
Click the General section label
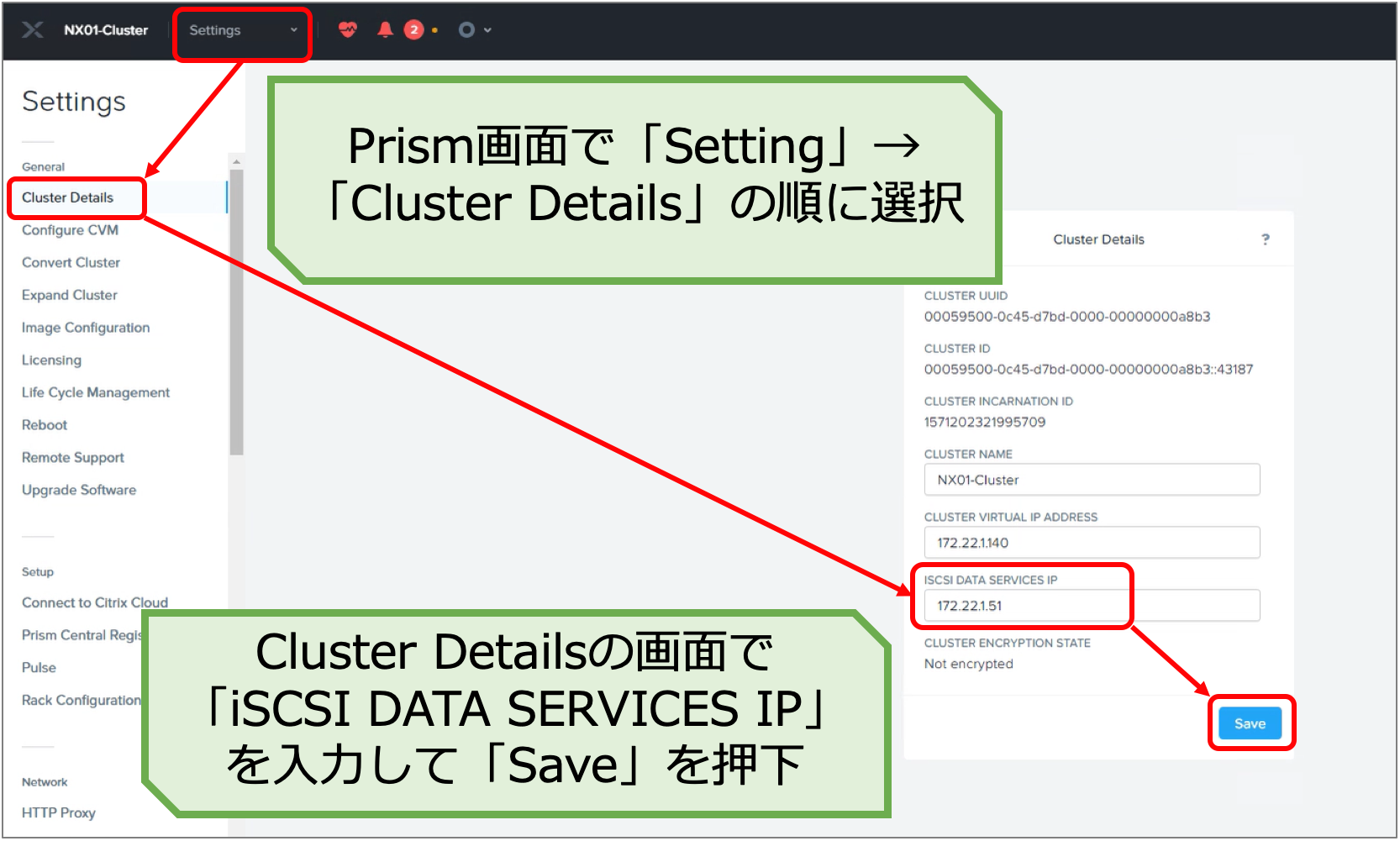coord(43,167)
